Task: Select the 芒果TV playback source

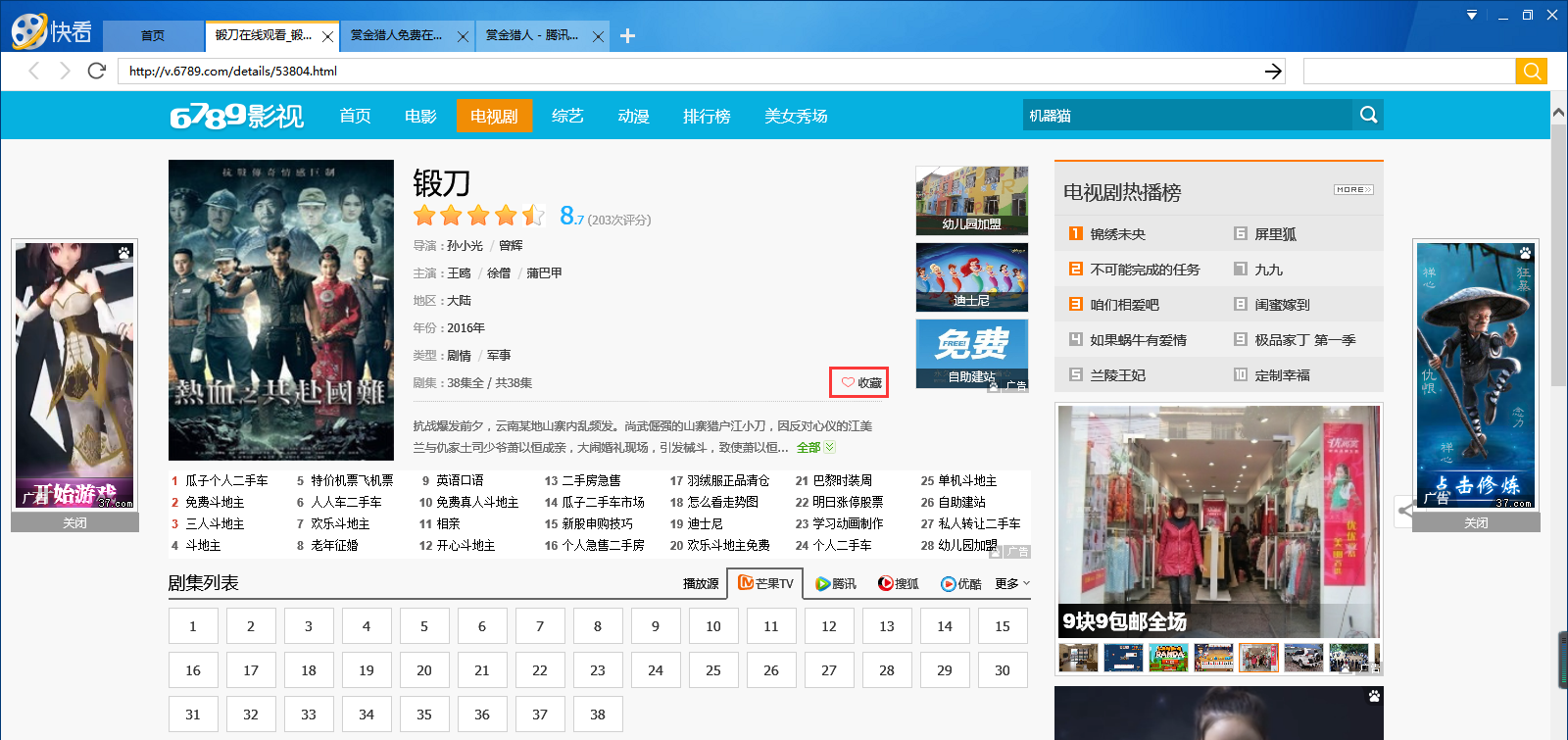Action: (x=765, y=583)
